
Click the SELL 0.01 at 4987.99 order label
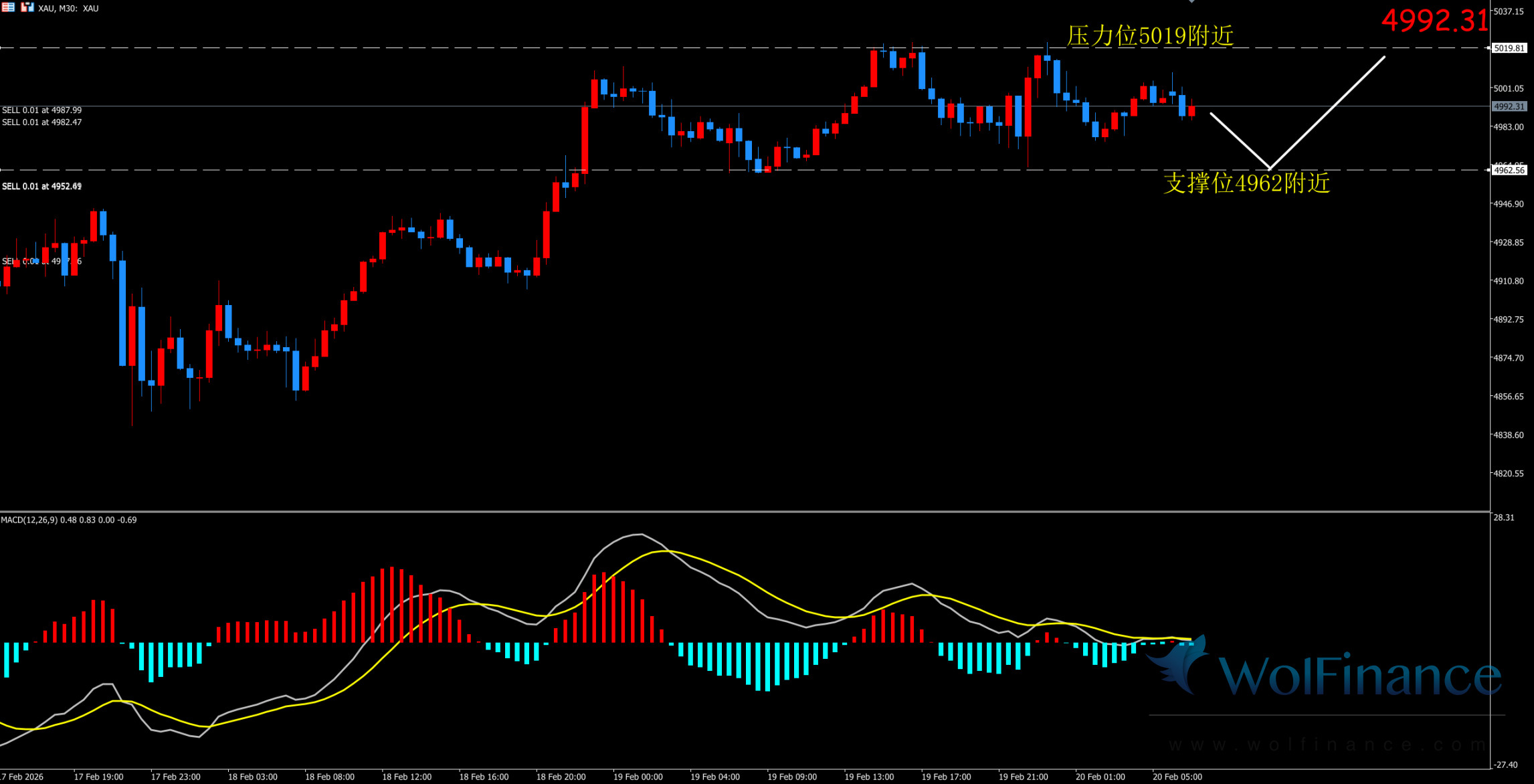(x=41, y=110)
